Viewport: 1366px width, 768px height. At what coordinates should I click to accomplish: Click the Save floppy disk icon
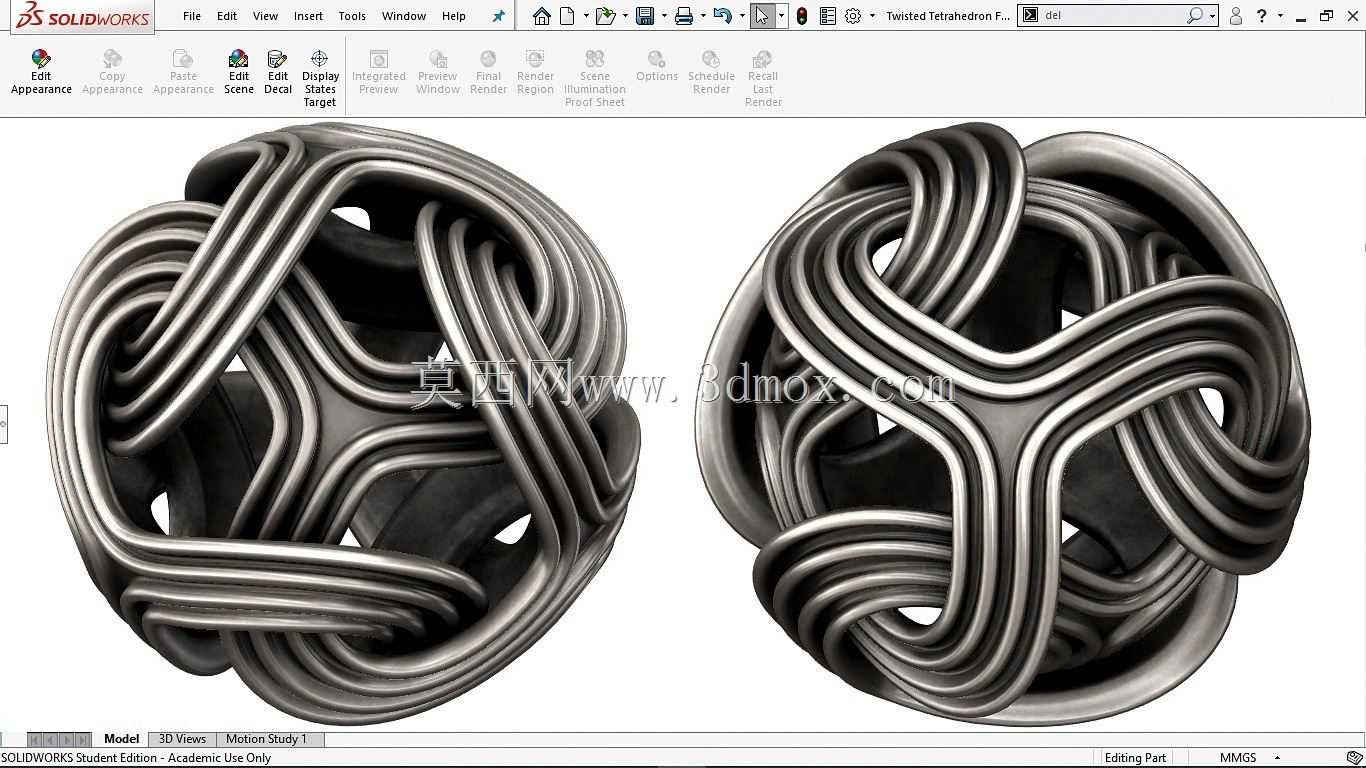point(645,16)
